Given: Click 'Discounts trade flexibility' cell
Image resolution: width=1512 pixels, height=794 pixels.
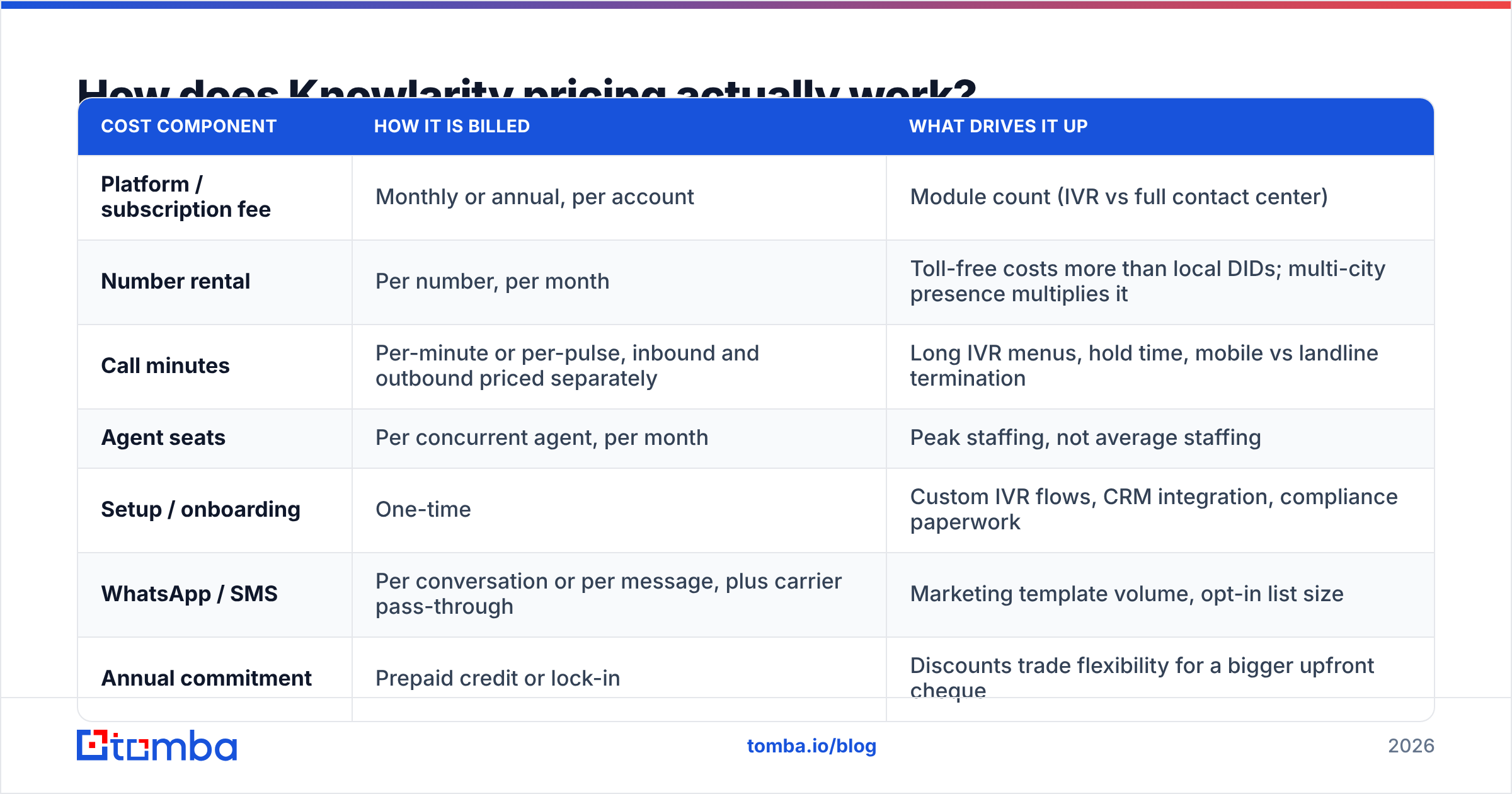Looking at the screenshot, I should coord(1160,679).
